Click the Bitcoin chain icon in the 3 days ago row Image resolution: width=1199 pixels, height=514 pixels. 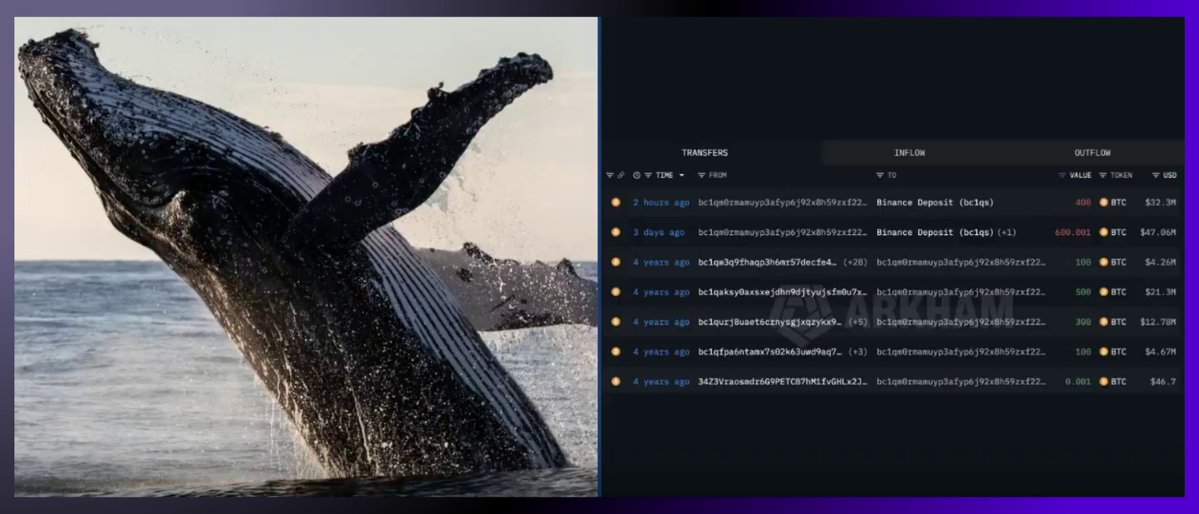click(616, 232)
